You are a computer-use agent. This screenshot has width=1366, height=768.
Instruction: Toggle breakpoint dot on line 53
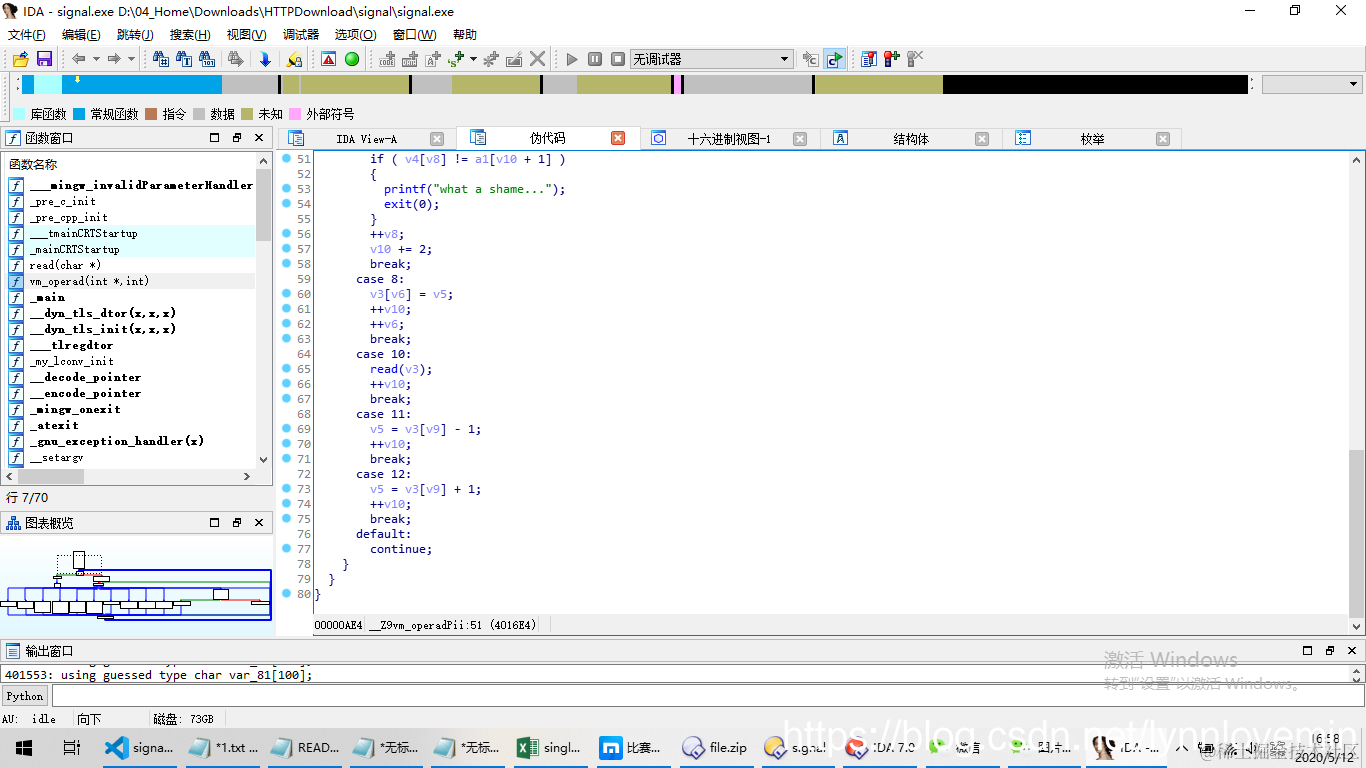tap(286, 189)
